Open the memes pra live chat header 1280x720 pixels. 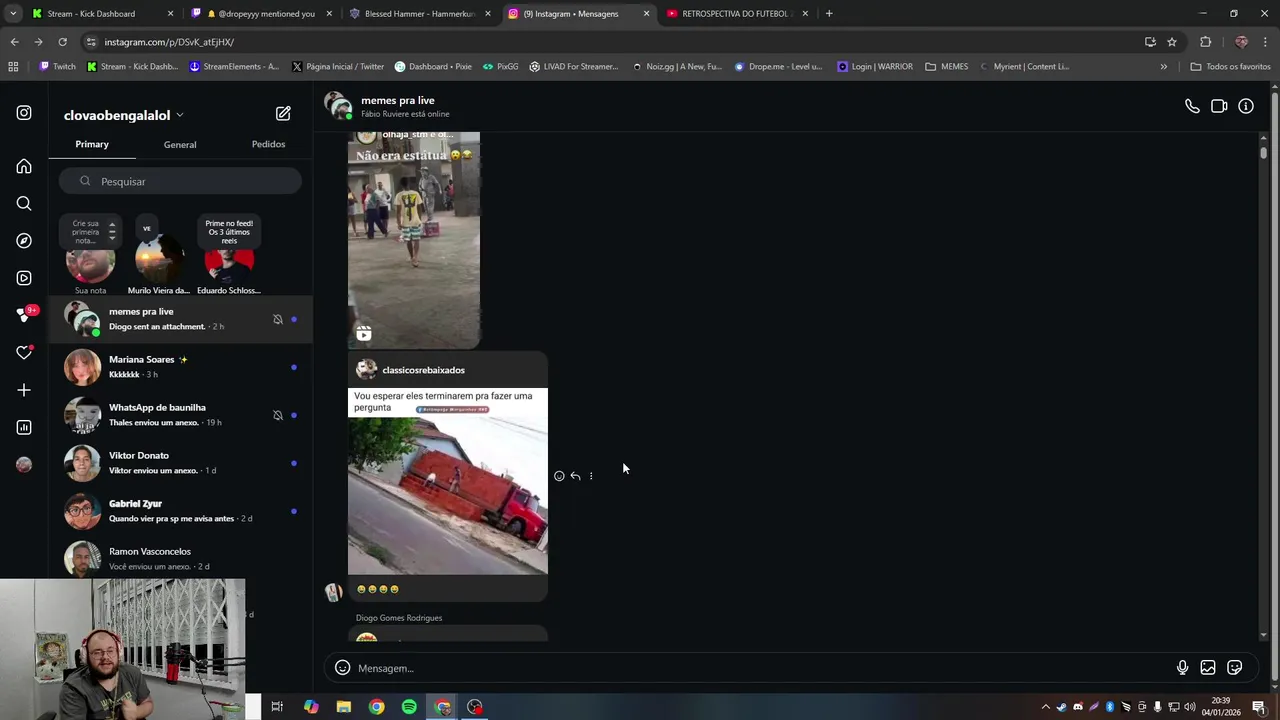coord(397,101)
